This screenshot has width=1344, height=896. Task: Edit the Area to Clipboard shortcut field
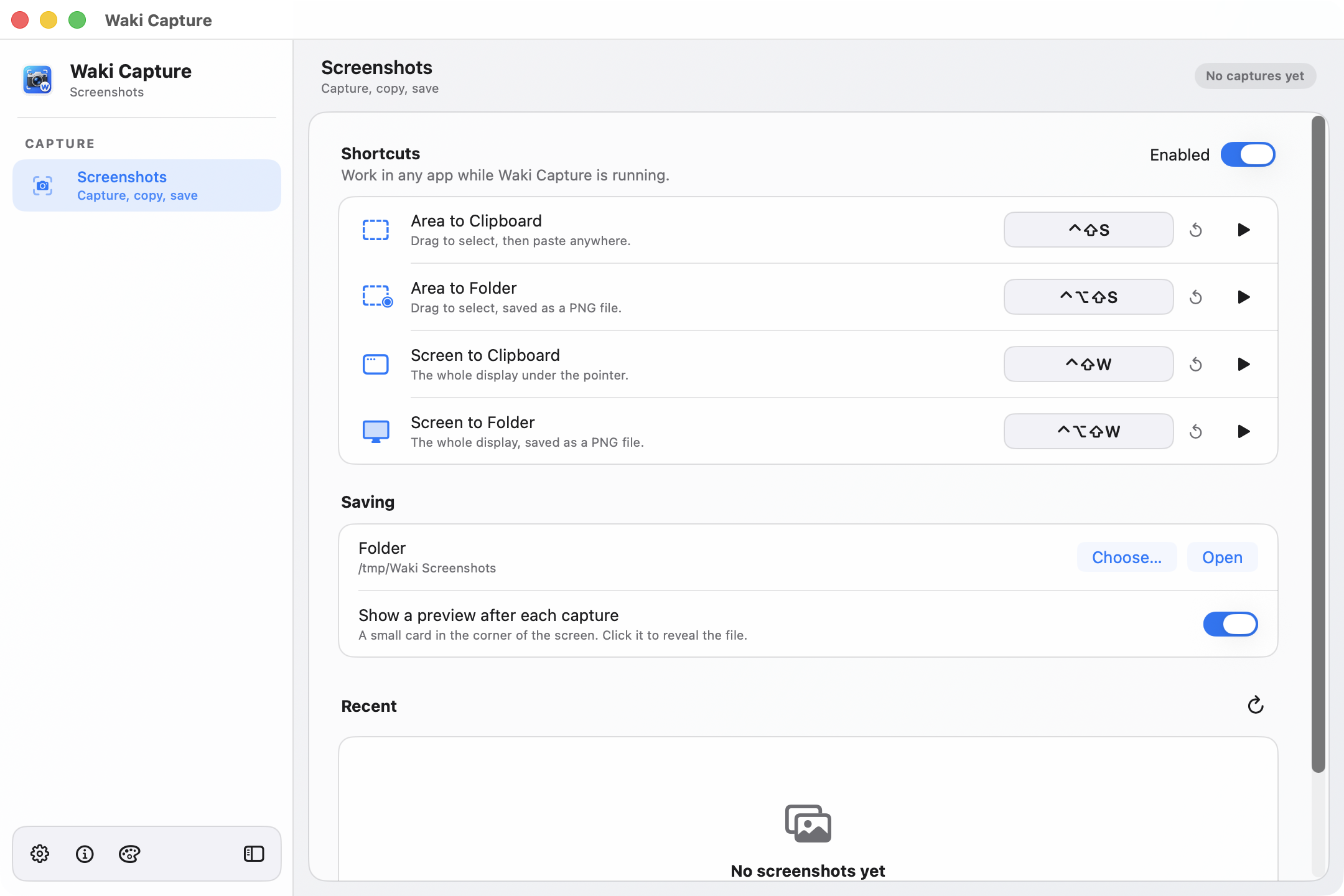click(1088, 230)
